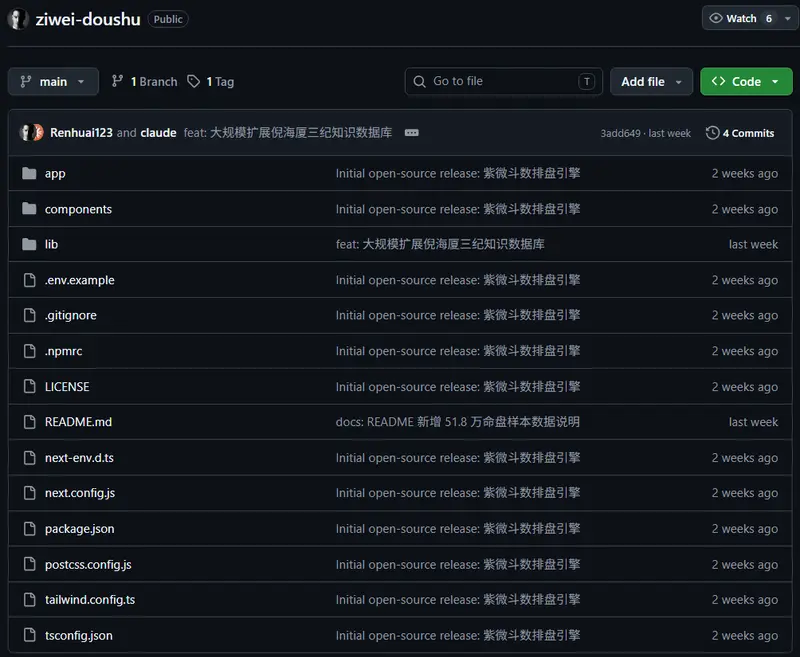Open README.md commit message about 51.8 万命盘
The width and height of the screenshot is (800, 657).
tap(458, 422)
